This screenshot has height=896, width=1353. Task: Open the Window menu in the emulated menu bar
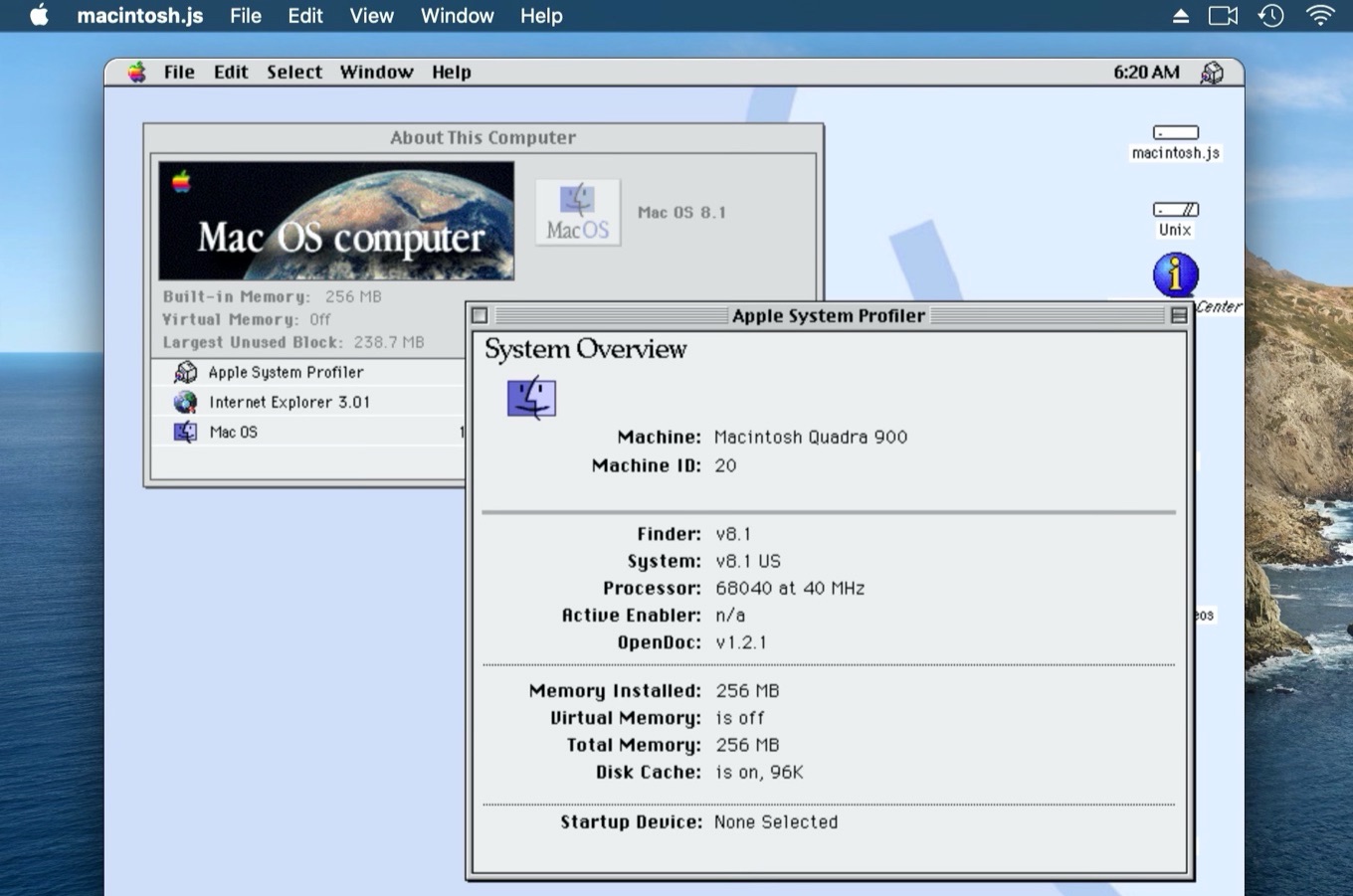(376, 72)
